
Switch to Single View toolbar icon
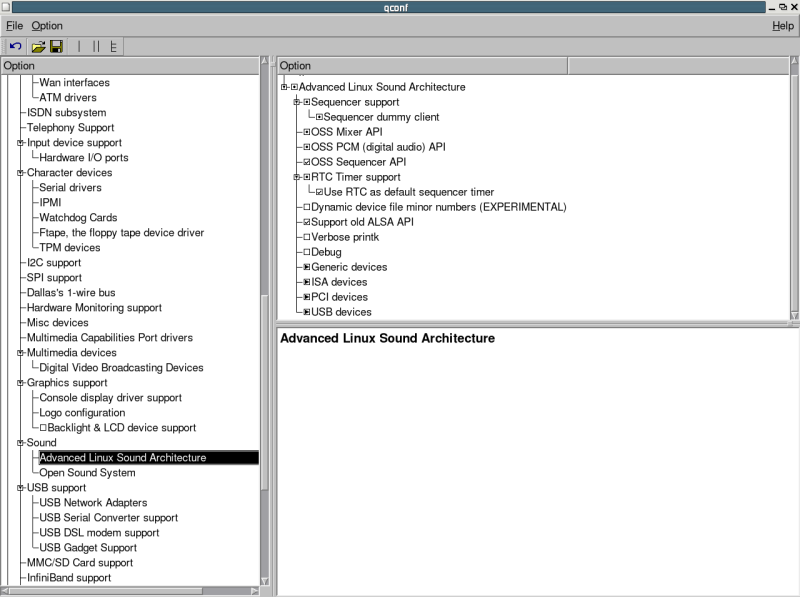click(x=79, y=46)
